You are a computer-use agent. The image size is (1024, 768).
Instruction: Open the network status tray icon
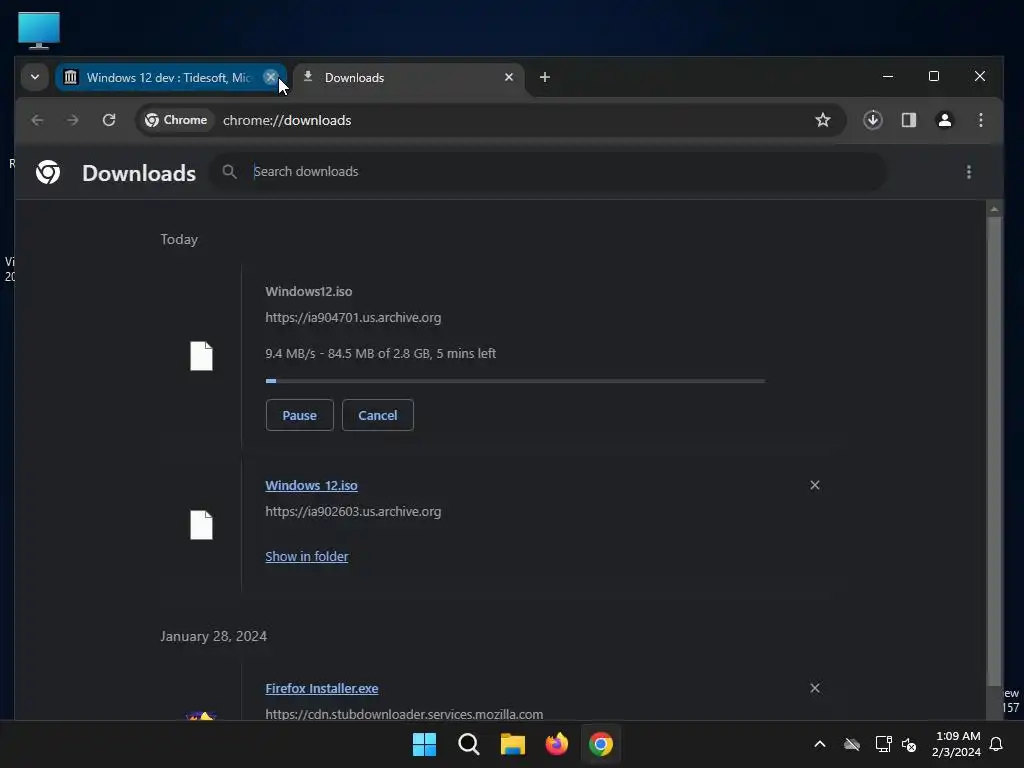pyautogui.click(x=883, y=744)
